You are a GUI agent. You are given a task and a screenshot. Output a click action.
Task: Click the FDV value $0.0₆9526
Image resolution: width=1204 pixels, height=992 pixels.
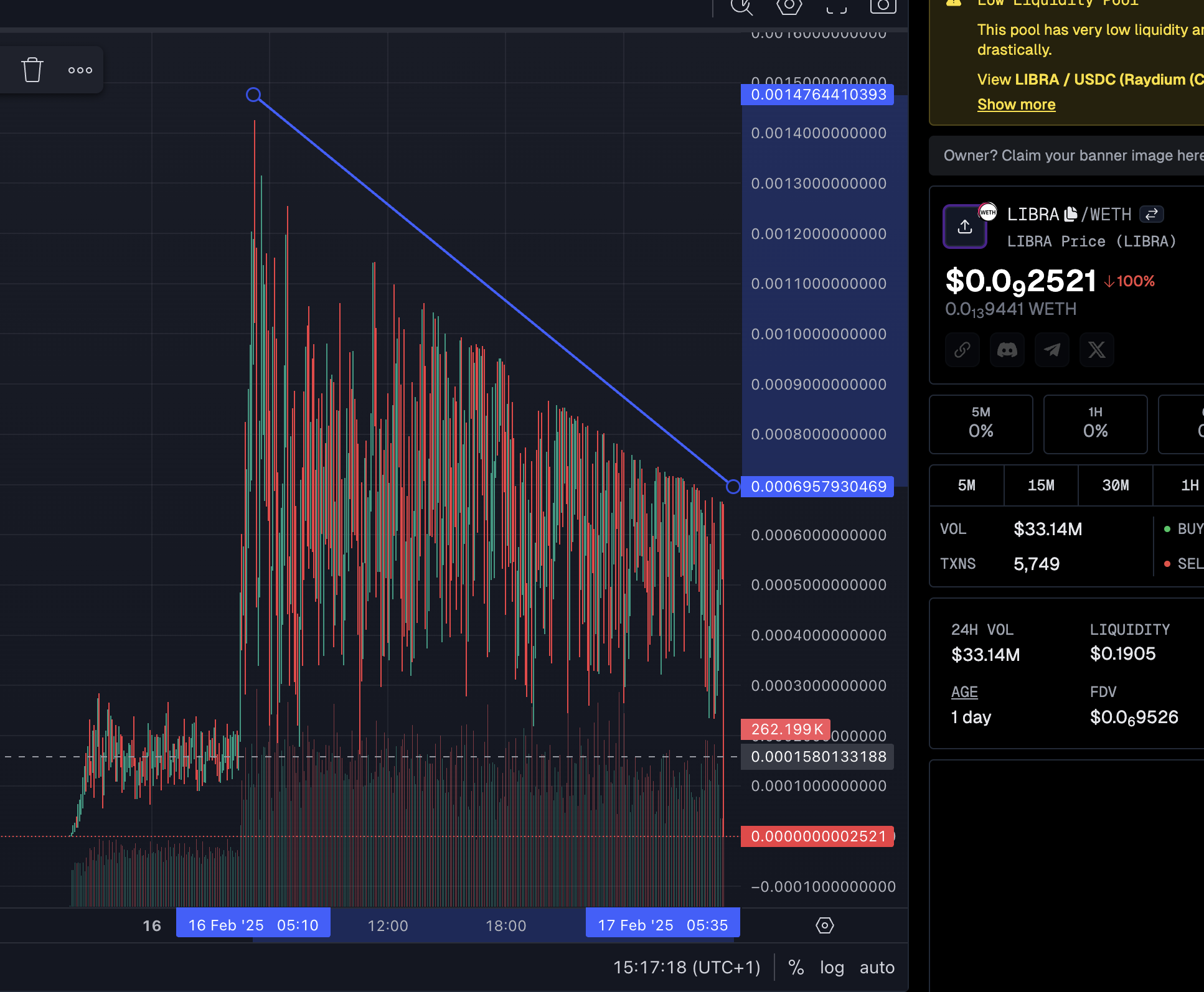click(x=1134, y=718)
